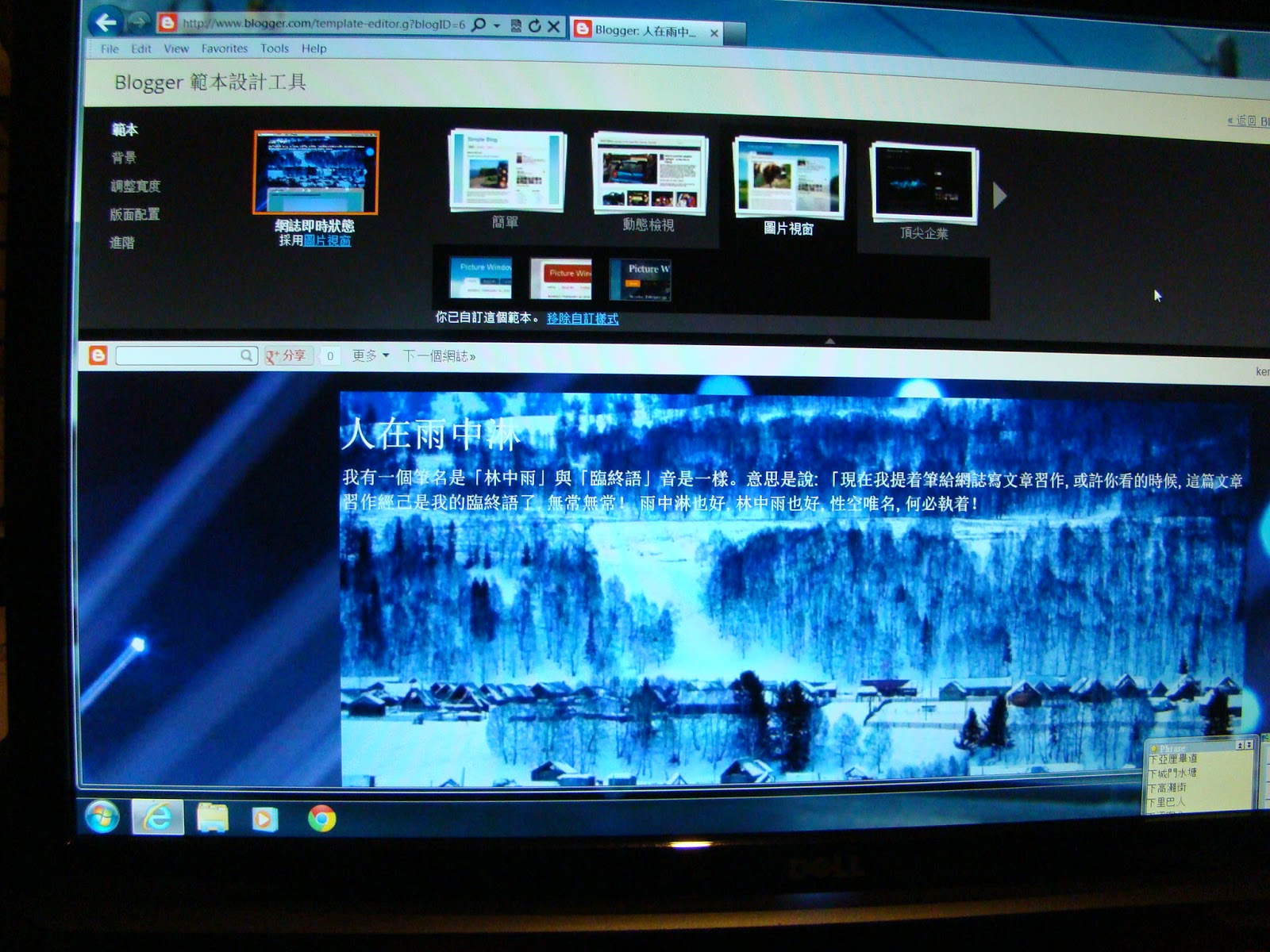This screenshot has width=1270, height=952.
Task: Open the Favorites menu
Action: pyautogui.click(x=225, y=48)
